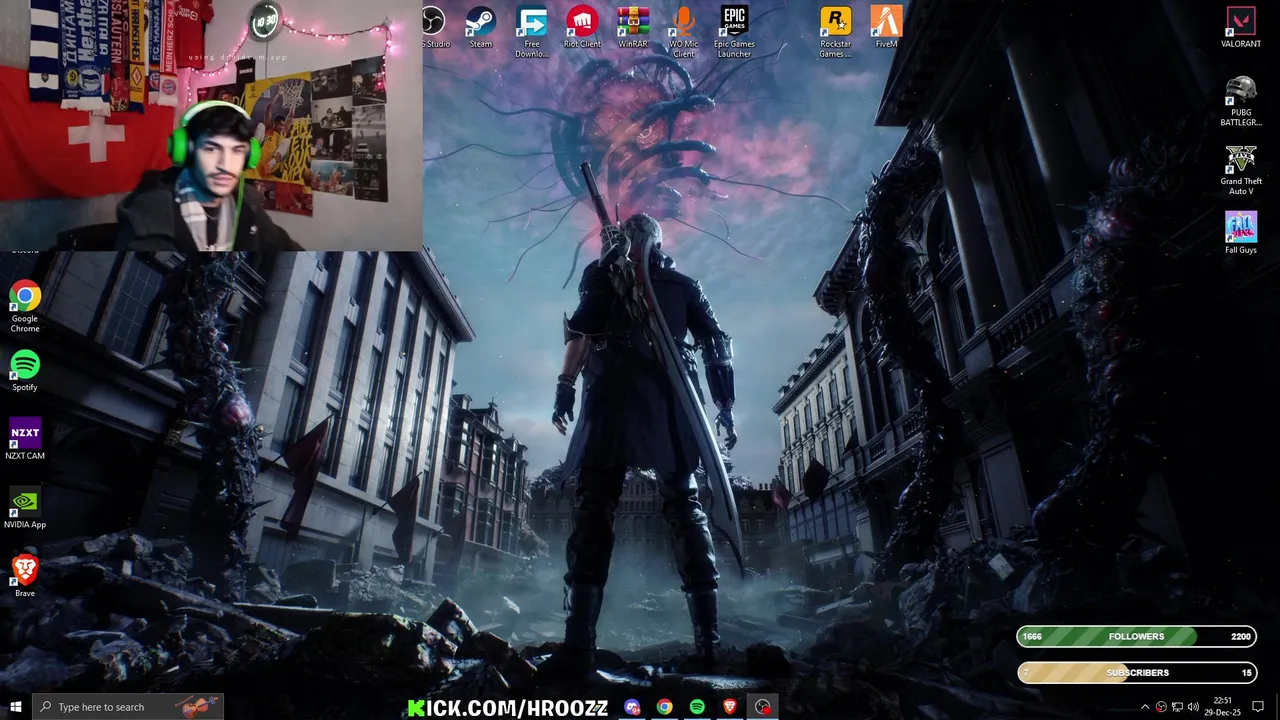Select the Spotify desktop icon
The width and height of the screenshot is (1280, 720).
(25, 370)
